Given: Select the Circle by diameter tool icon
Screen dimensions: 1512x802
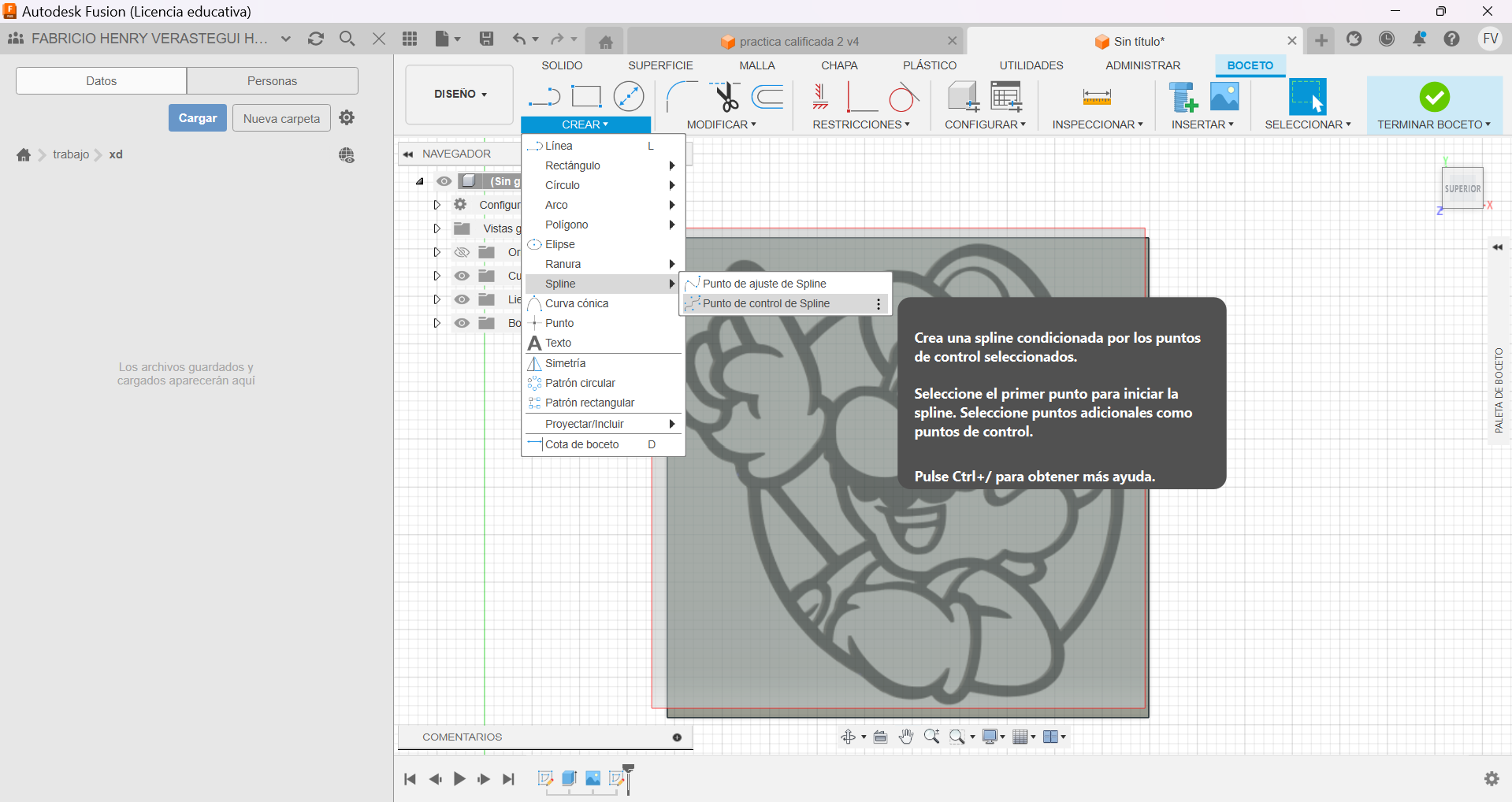Looking at the screenshot, I should (629, 96).
